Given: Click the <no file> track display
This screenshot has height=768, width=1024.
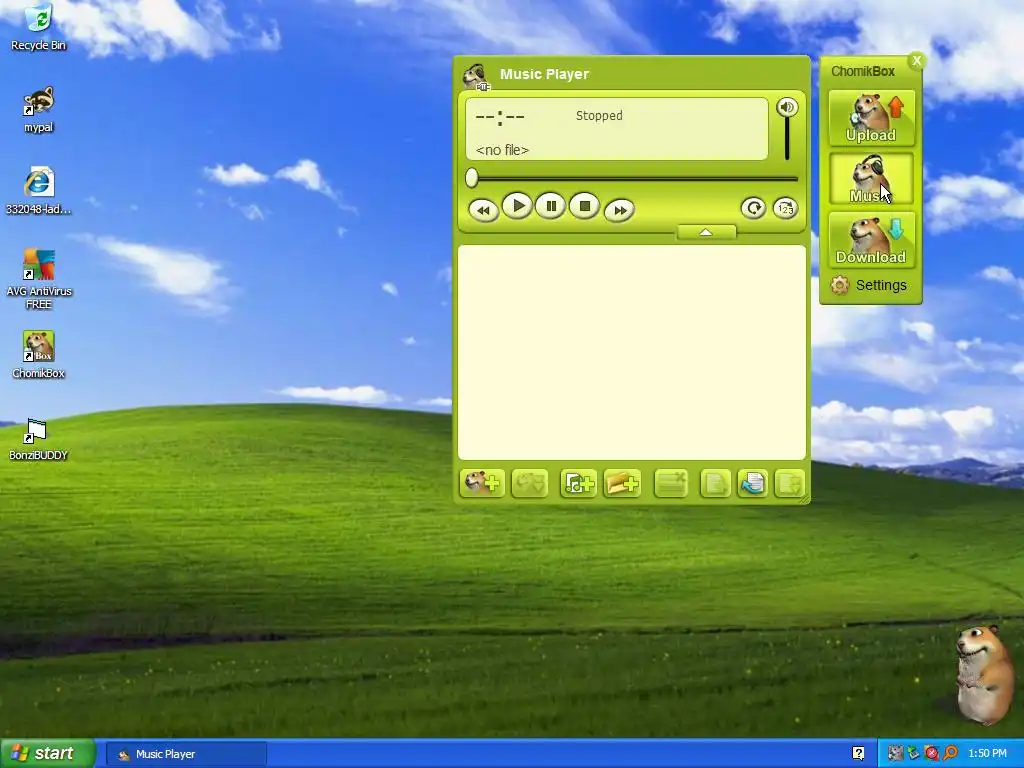Looking at the screenshot, I should coord(502,150).
